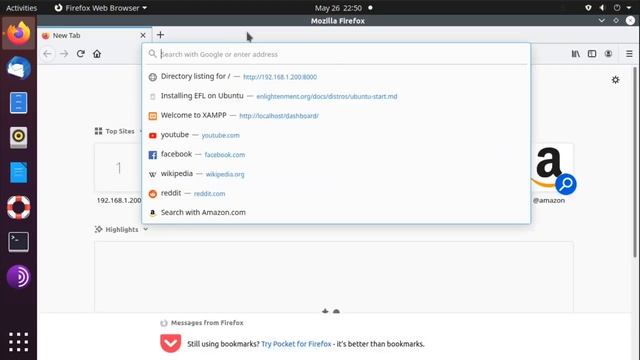640x360 pixels.
Task: Go to the Firefox home page
Action: [x=97, y=54]
